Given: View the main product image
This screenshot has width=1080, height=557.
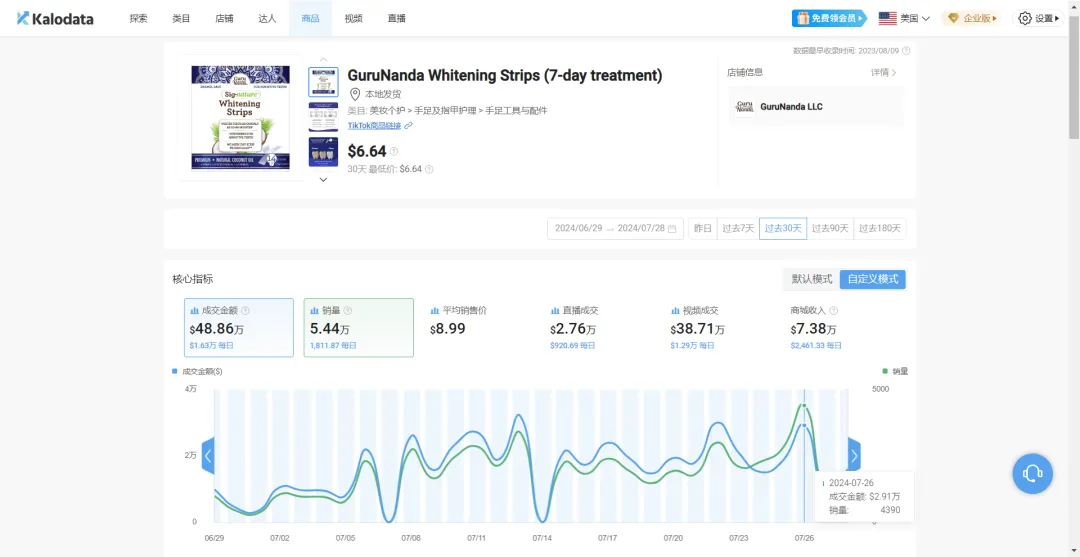Looking at the screenshot, I should tap(240, 118).
